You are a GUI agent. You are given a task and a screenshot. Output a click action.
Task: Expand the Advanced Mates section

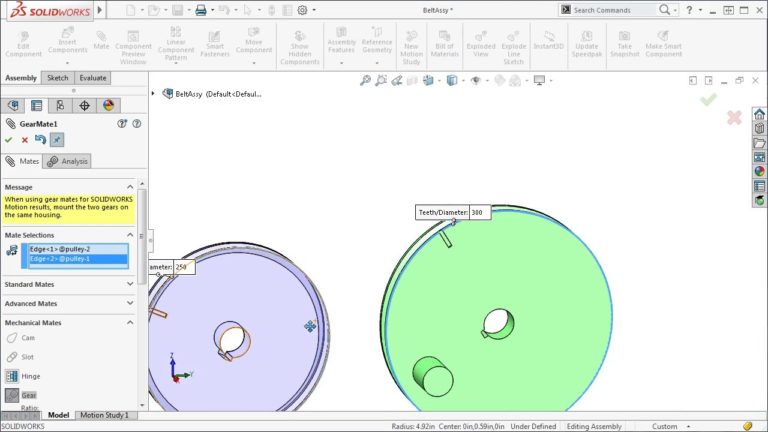(x=130, y=303)
